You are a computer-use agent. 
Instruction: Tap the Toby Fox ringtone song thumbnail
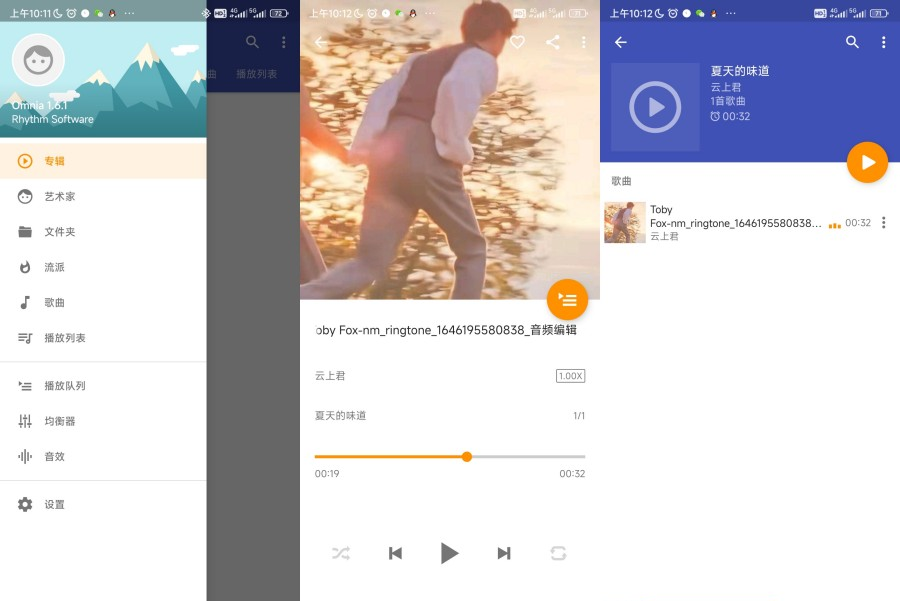pyautogui.click(x=625, y=223)
